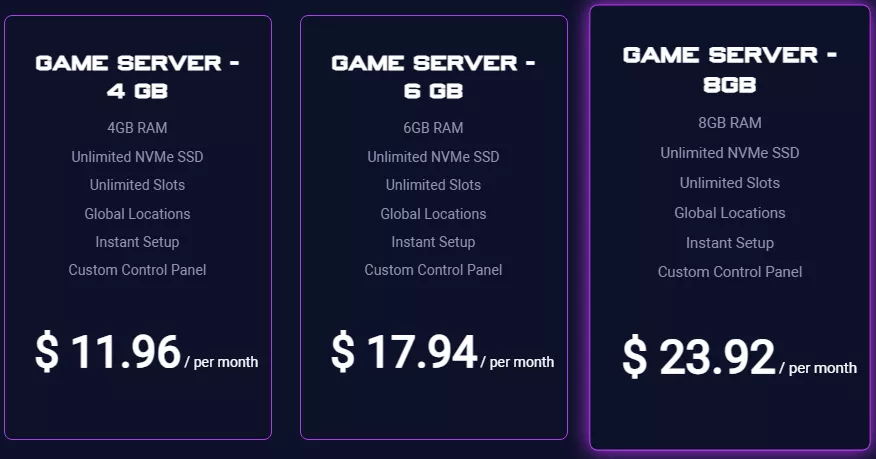
Task: Click "/ per month" beside the $ 23.92 price
Action: [x=818, y=368]
